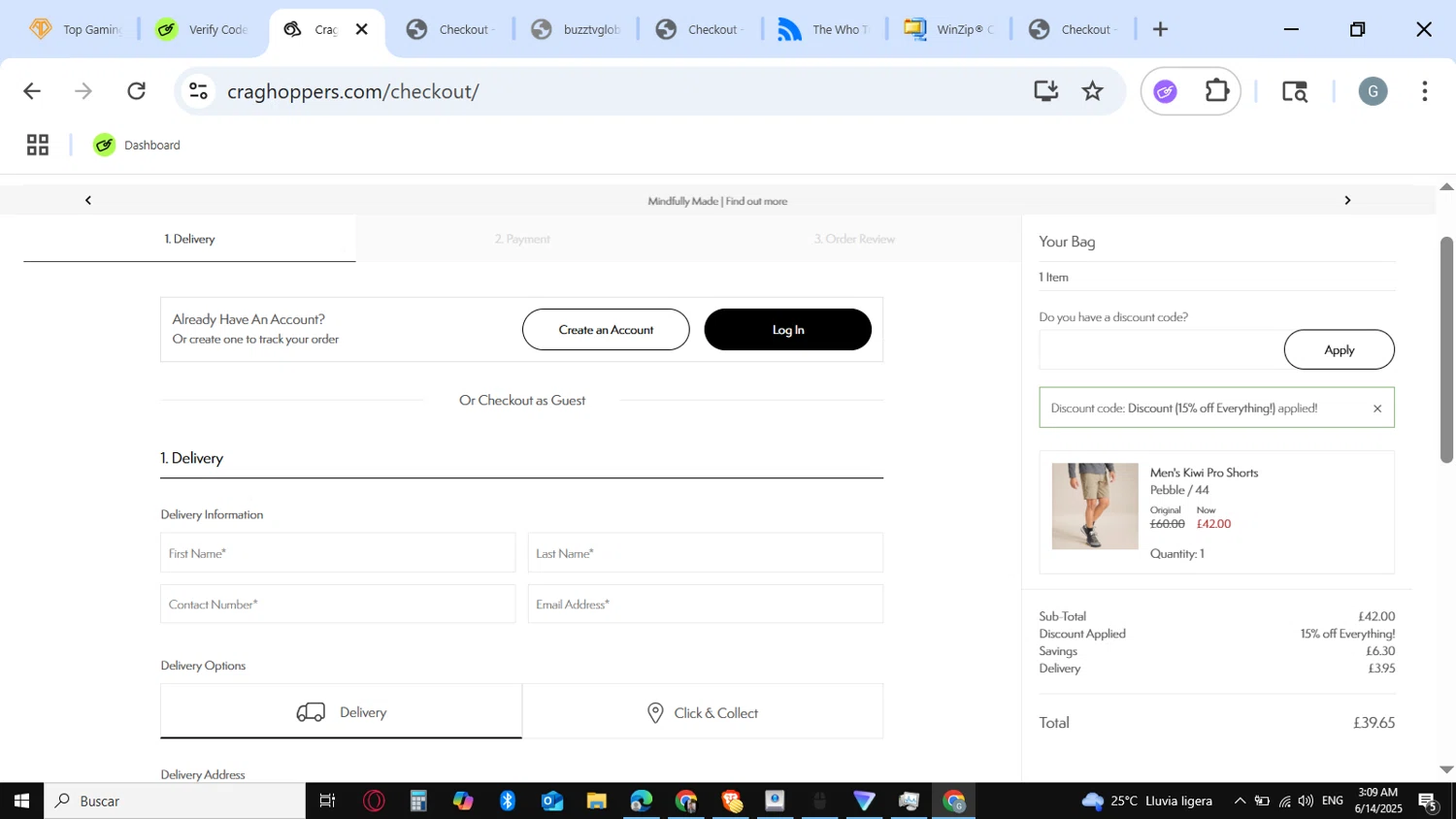The image size is (1456, 819).
Task: Open the Google profile G avatar
Action: click(x=1373, y=91)
